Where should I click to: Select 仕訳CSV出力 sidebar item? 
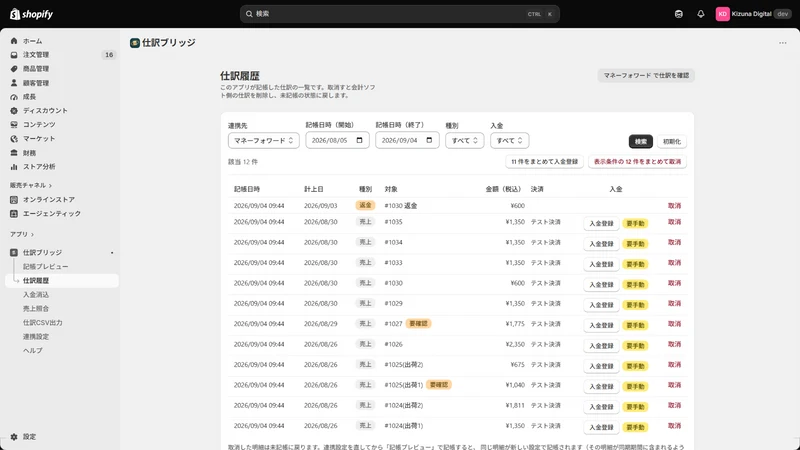(x=42, y=322)
